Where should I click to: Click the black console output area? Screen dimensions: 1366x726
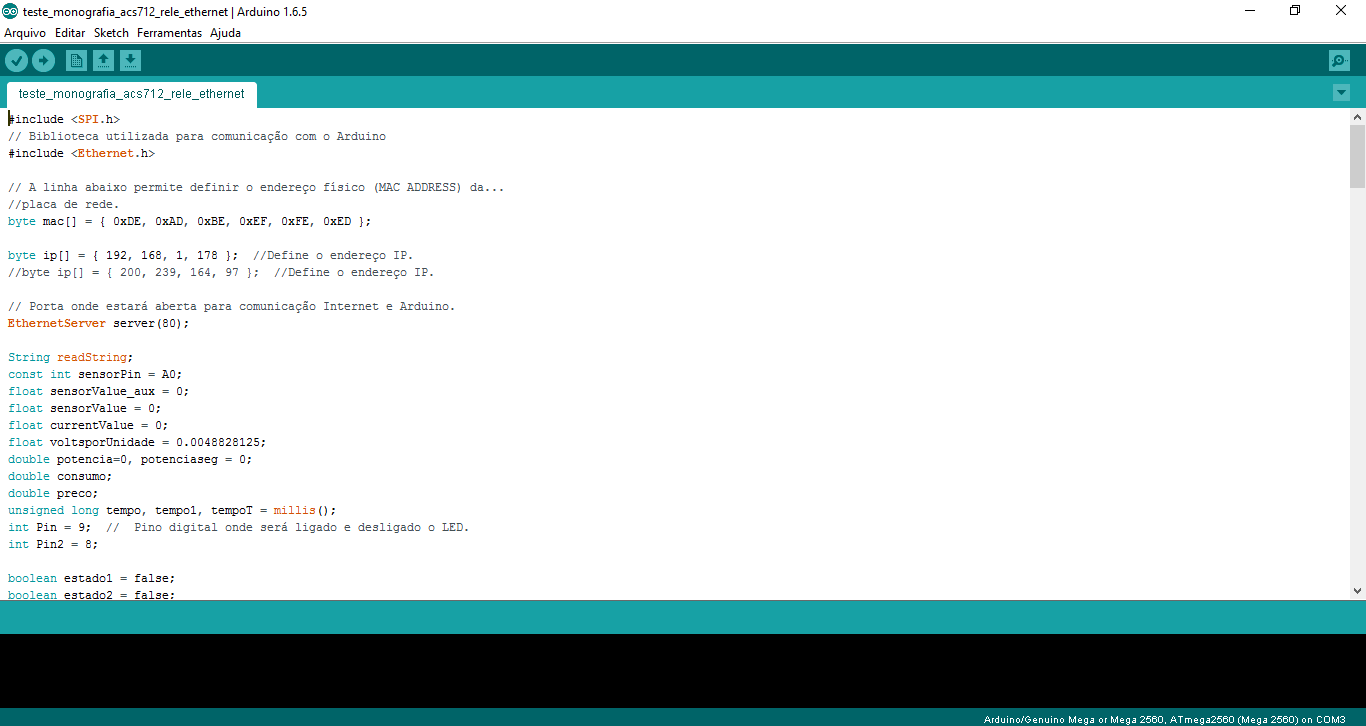[x=683, y=671]
